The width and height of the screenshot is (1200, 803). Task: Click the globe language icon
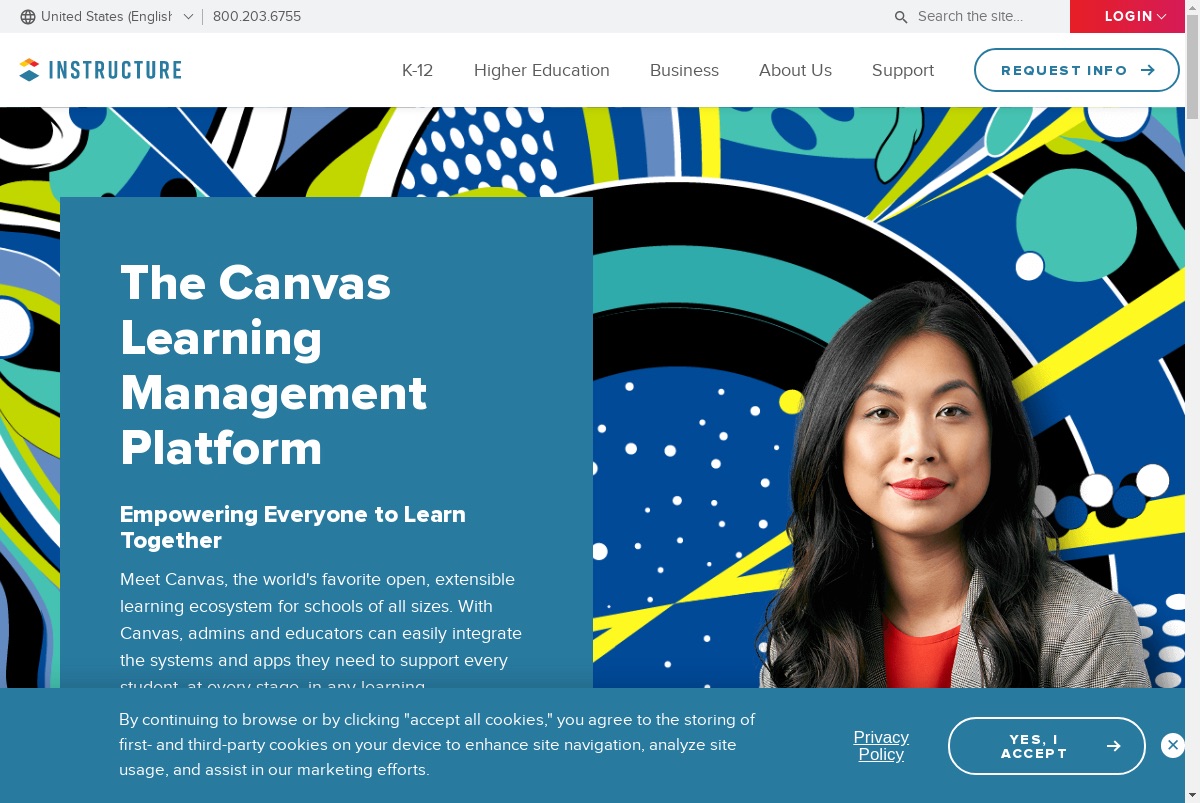tap(28, 17)
